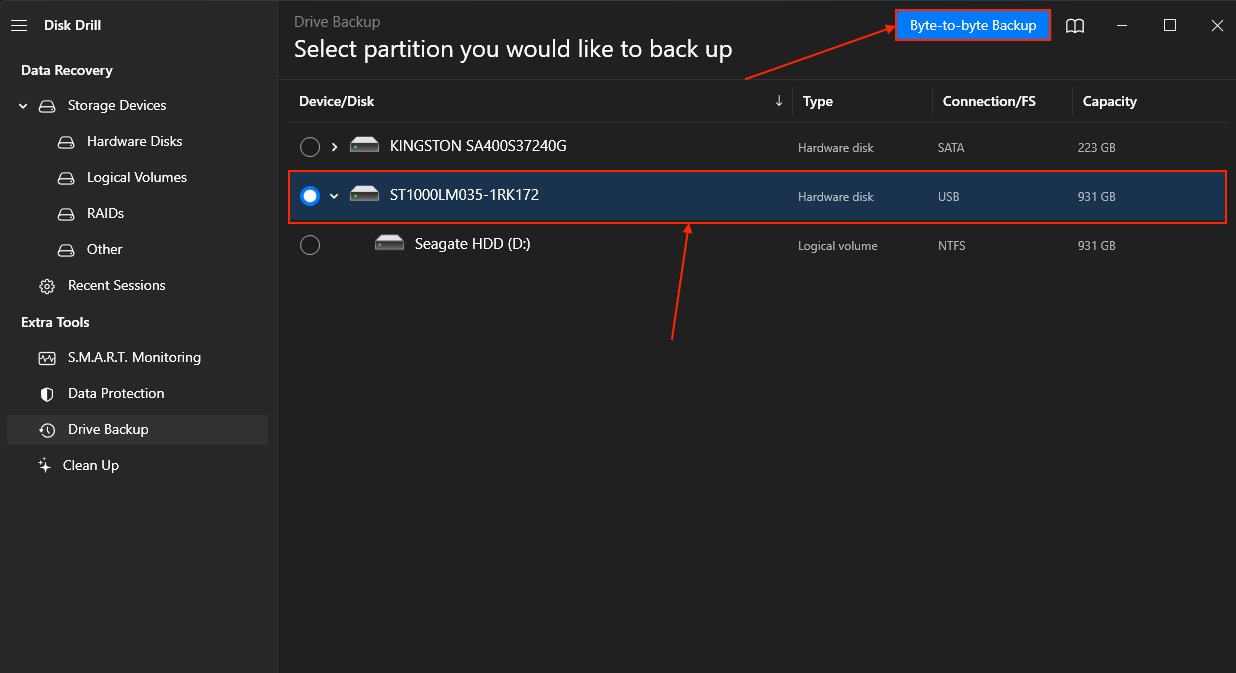Screen dimensions: 1236x673
Task: Open RAIDs in the sidebar
Action: (x=105, y=214)
